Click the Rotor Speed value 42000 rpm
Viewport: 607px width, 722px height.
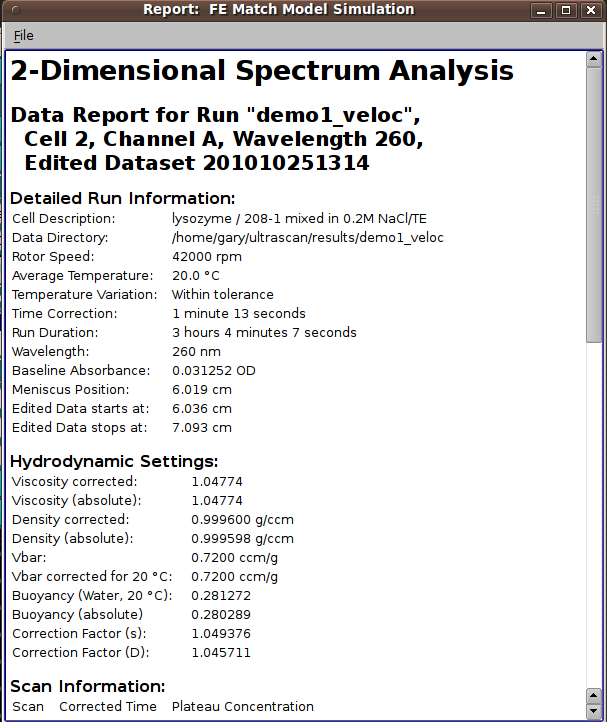[x=207, y=256]
